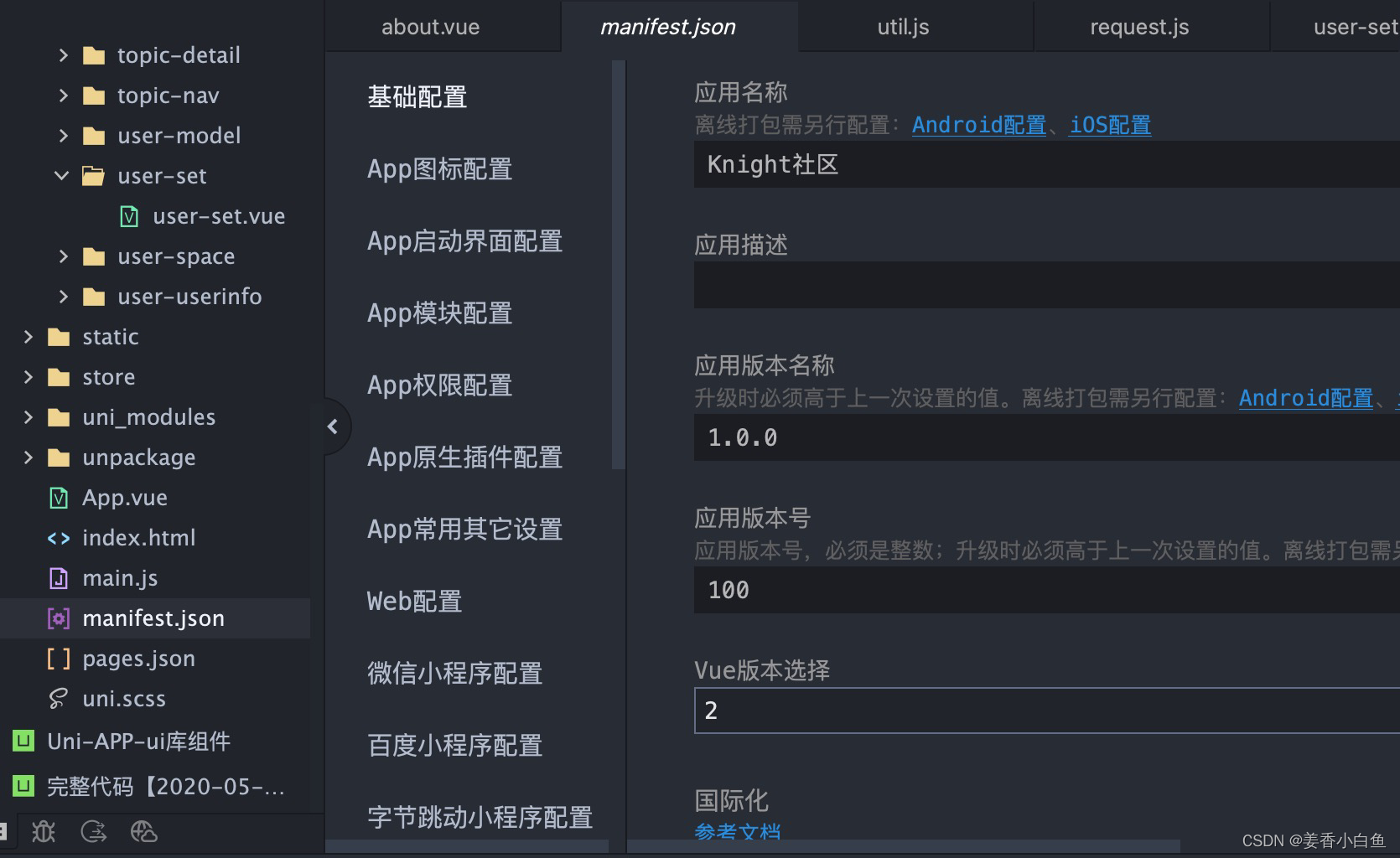The width and height of the screenshot is (1400, 858).
Task: Open Web配置 section
Action: click(414, 602)
